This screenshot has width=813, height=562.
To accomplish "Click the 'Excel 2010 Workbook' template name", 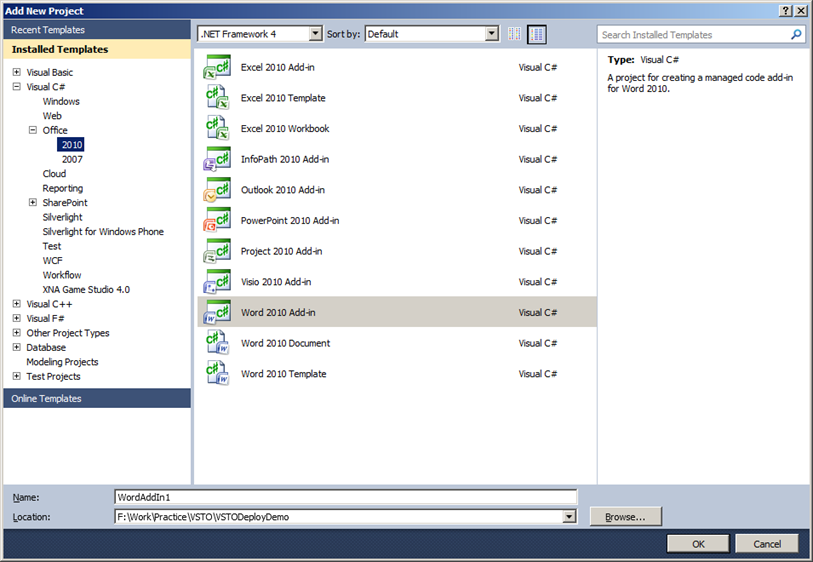I will coord(285,129).
